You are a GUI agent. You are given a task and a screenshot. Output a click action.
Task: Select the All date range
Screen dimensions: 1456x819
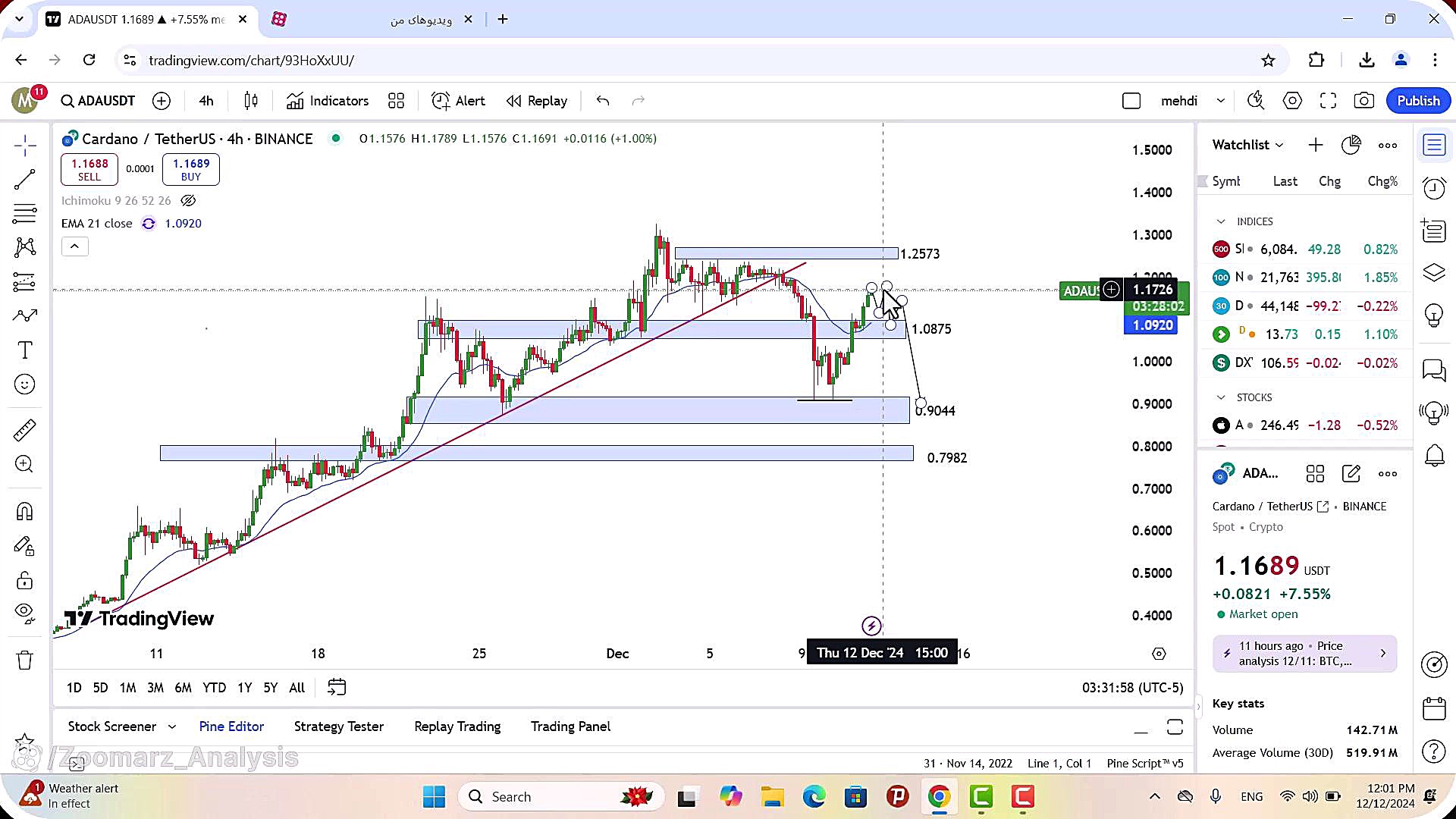tap(297, 688)
